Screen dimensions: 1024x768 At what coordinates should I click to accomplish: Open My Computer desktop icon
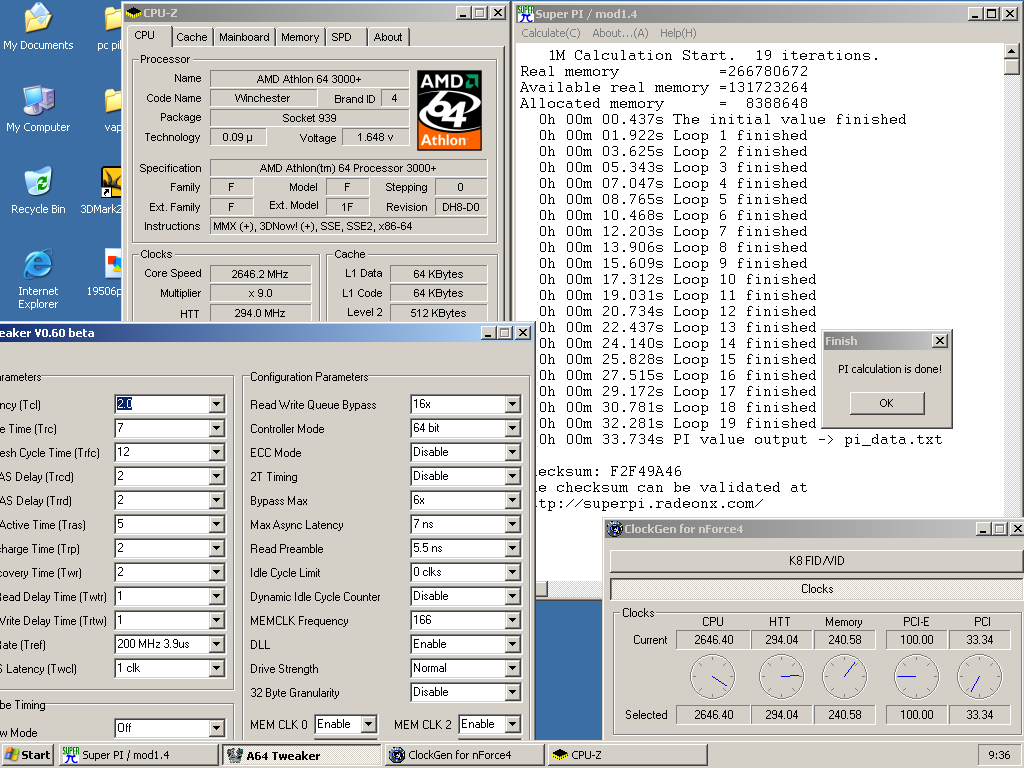(x=38, y=109)
